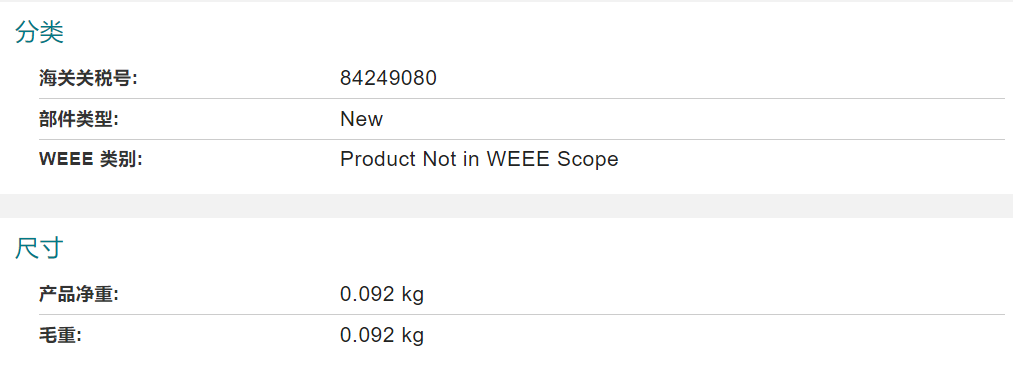
Task: Click the divider line under 海关关税号 row
Action: 522,99
